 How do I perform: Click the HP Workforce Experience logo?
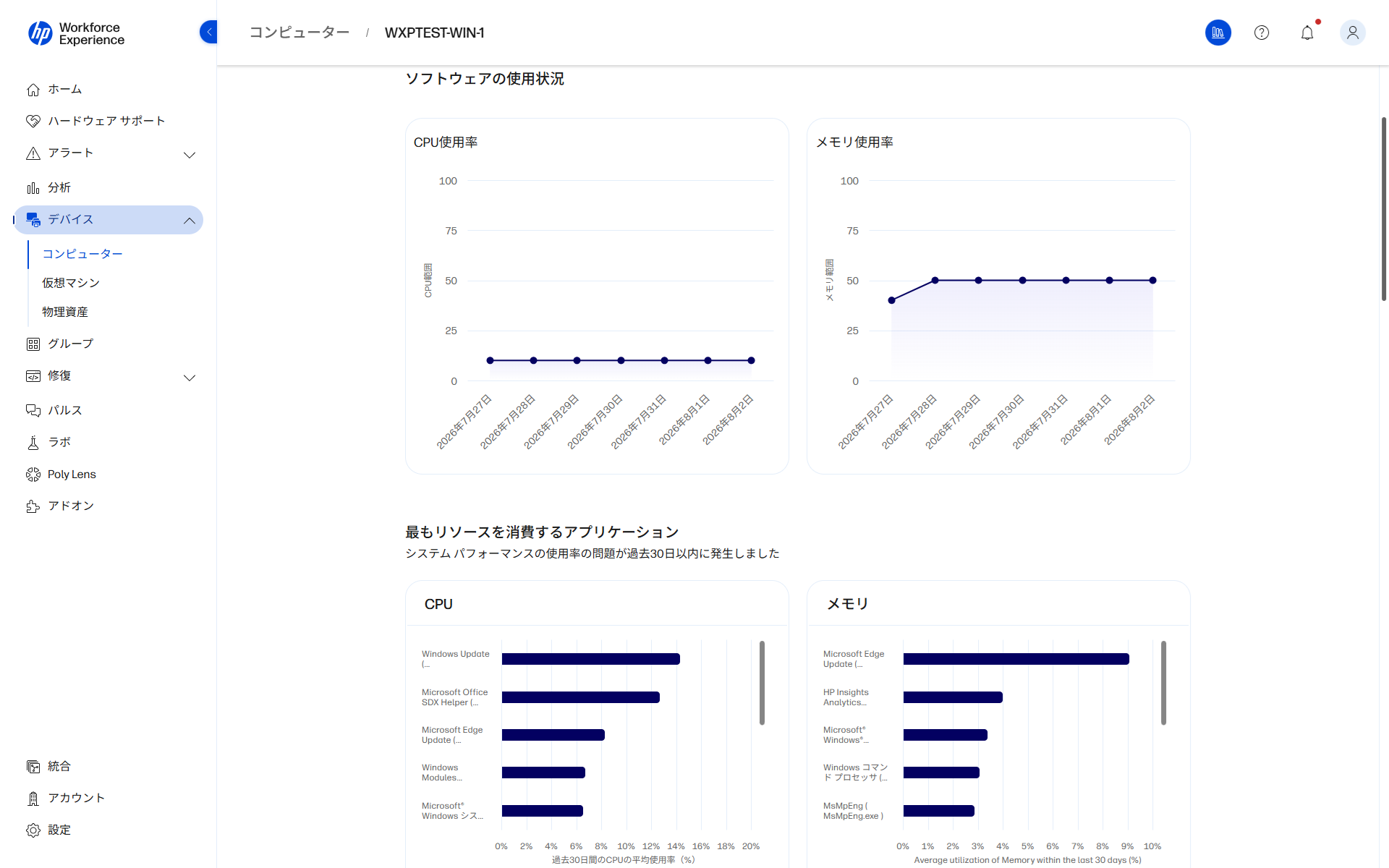pyautogui.click(x=76, y=33)
